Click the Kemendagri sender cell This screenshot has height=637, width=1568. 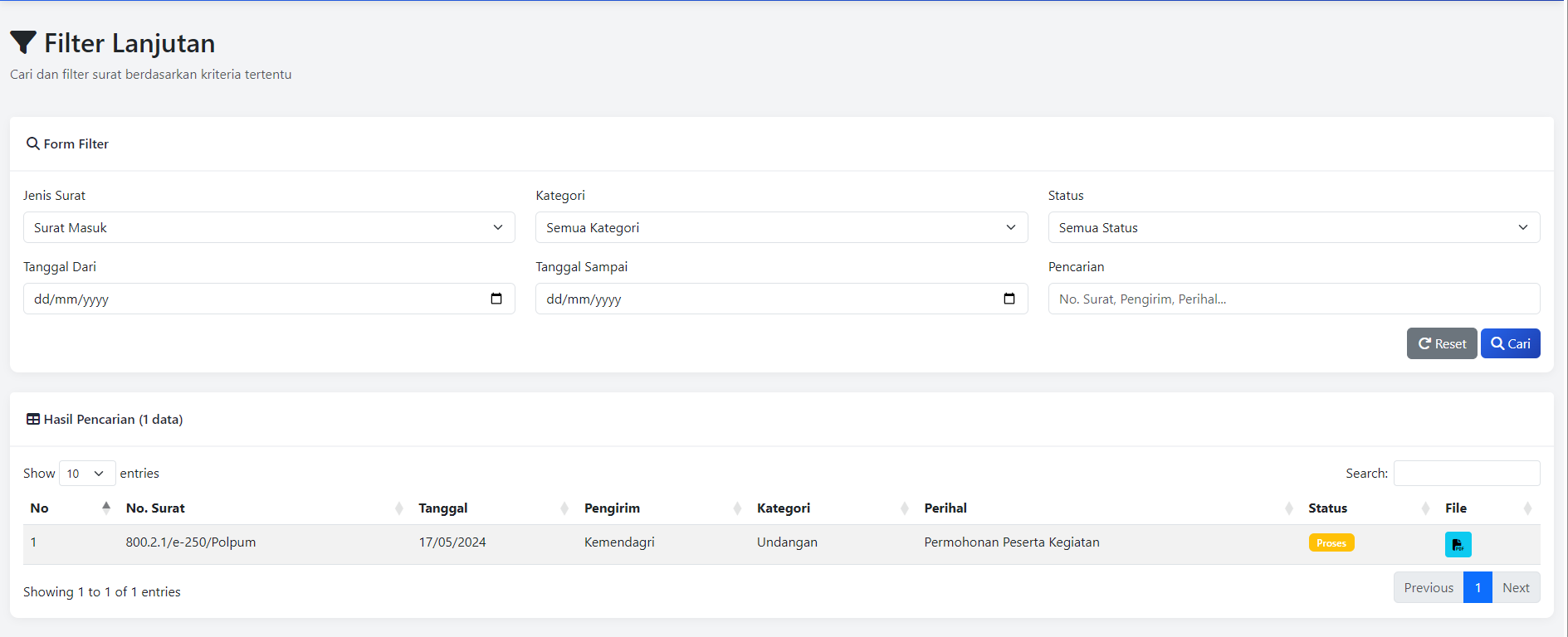point(619,542)
